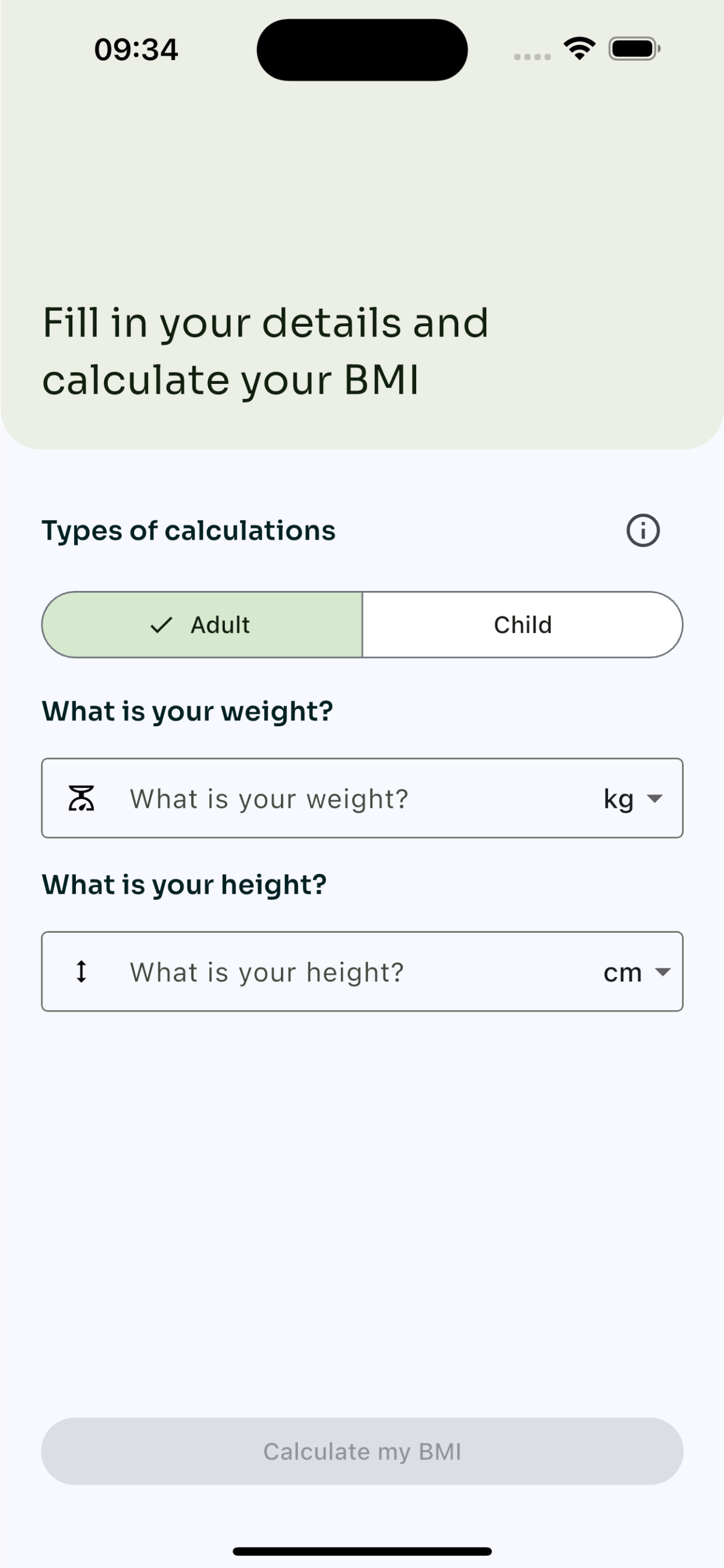Tap the 09:34 clock
The image size is (724, 1568).
click(136, 50)
